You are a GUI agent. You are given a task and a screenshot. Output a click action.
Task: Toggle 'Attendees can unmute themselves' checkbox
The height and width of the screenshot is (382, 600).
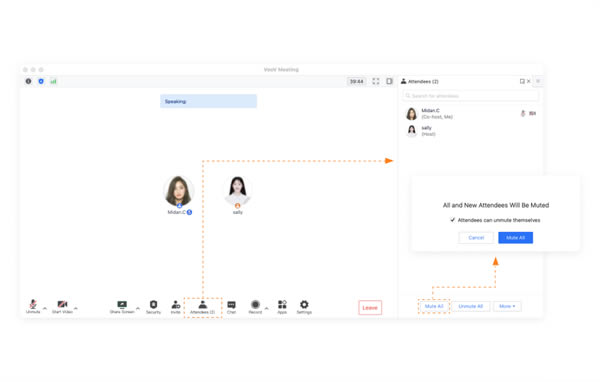[x=453, y=220]
